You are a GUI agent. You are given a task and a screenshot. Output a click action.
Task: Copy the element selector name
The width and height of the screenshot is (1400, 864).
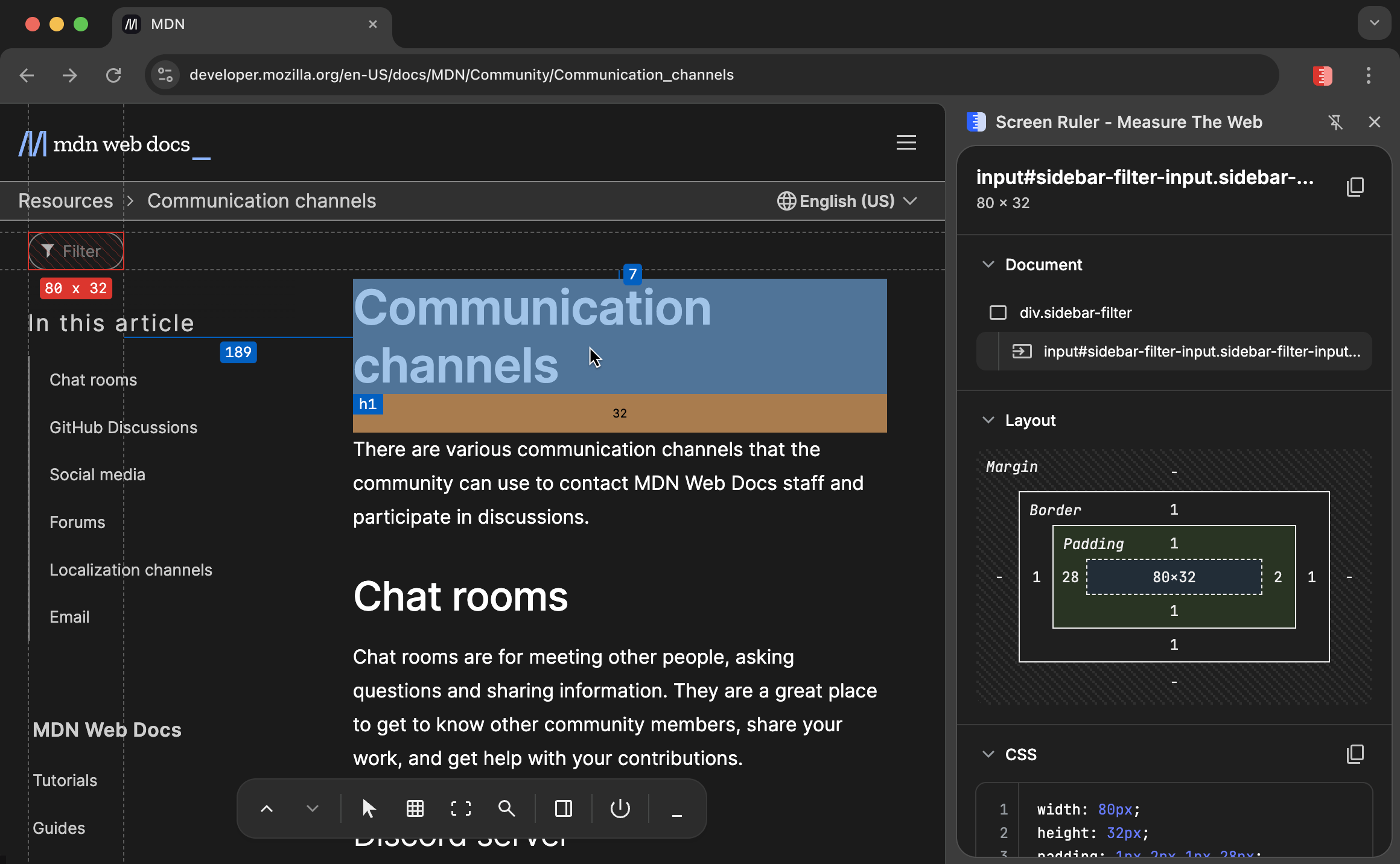(1355, 186)
